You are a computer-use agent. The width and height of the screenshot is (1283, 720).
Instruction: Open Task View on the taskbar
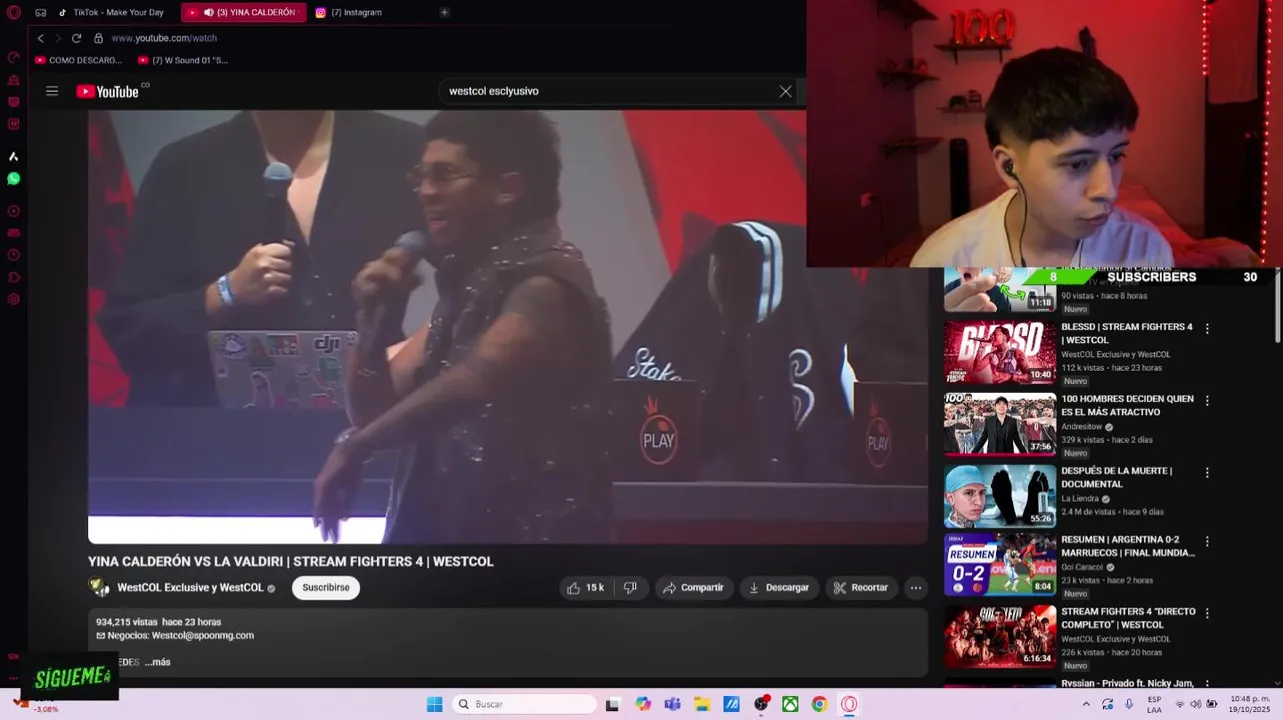coord(612,704)
